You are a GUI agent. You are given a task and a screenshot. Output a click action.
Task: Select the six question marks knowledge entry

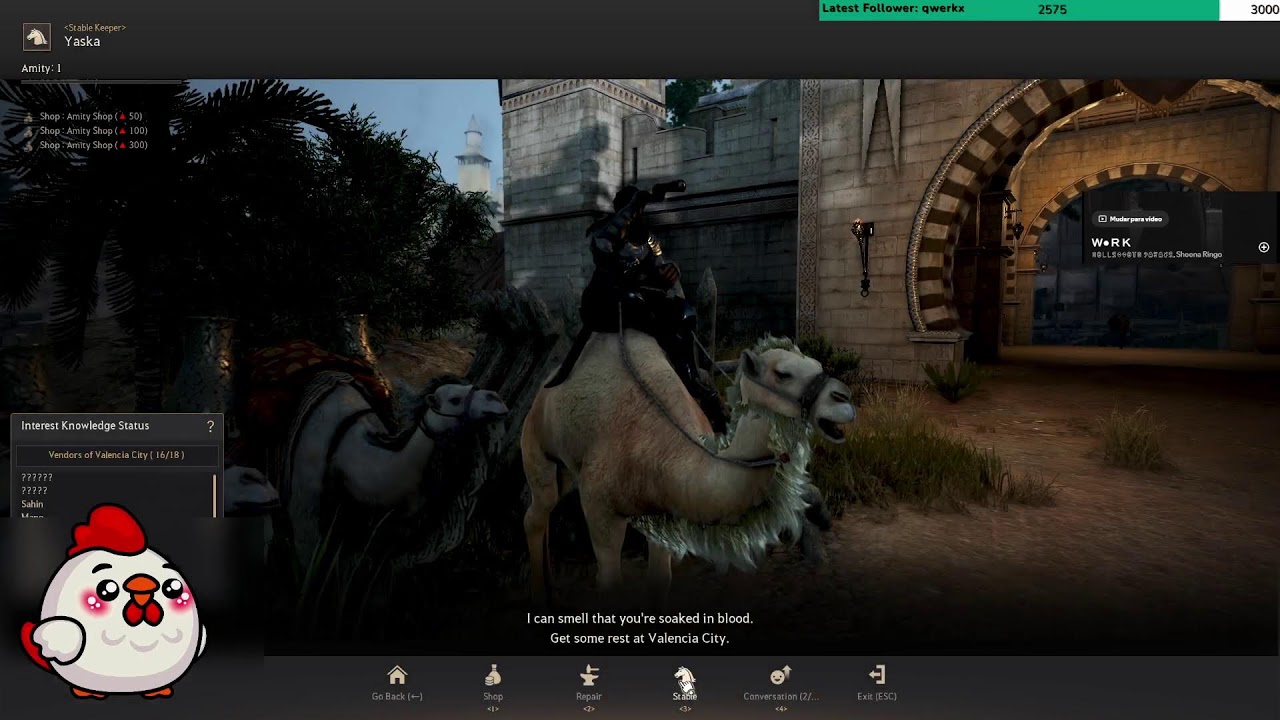click(x=37, y=478)
